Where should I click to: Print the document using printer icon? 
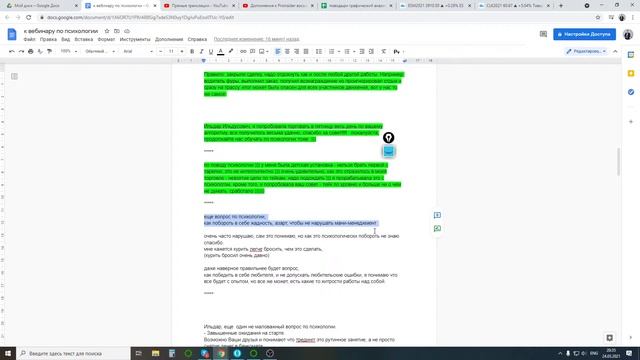(x=31, y=51)
